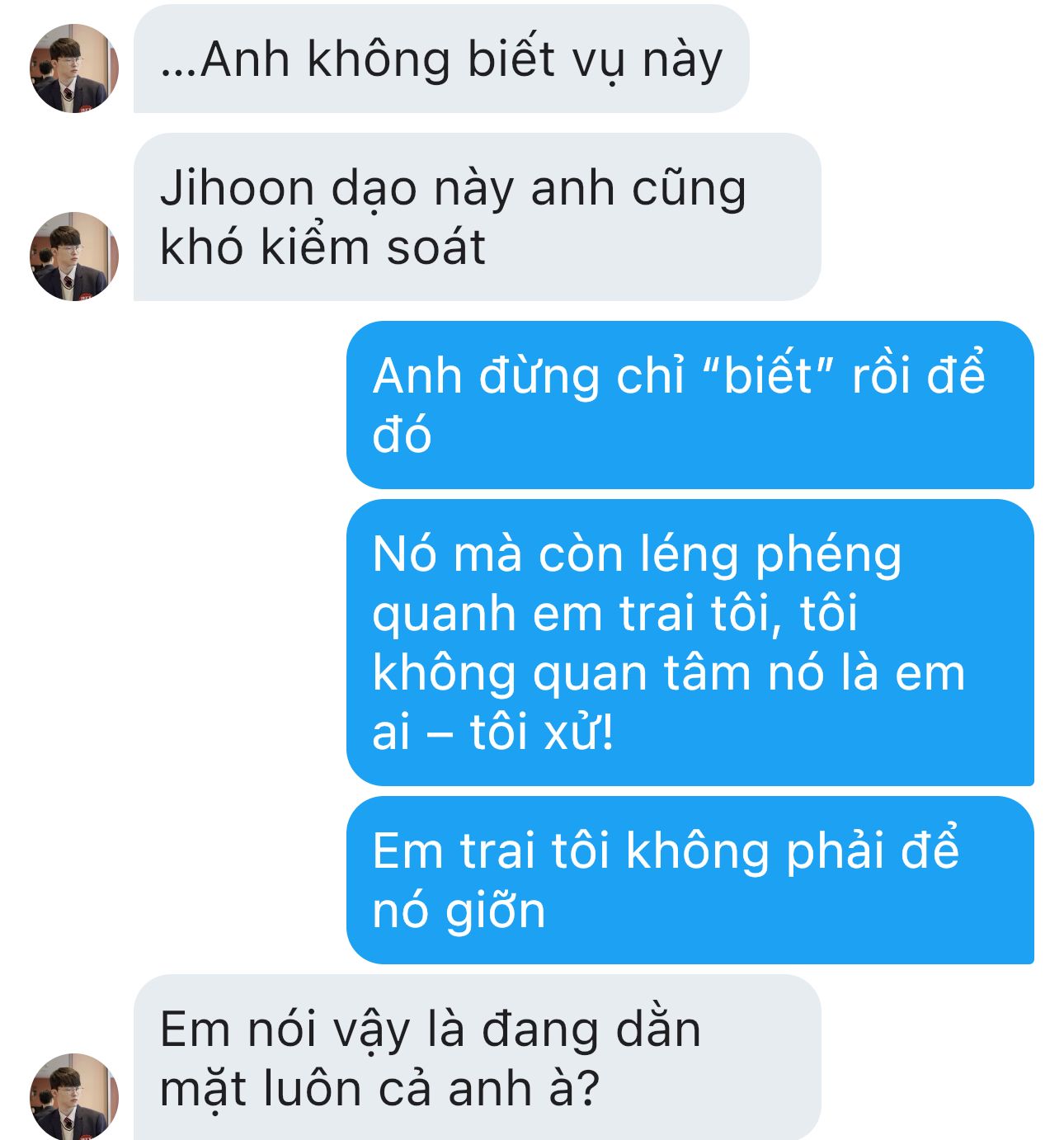The image size is (1064, 1140).
Task: Select the "...Anh không biết vụ này" bubble
Action: point(441,59)
